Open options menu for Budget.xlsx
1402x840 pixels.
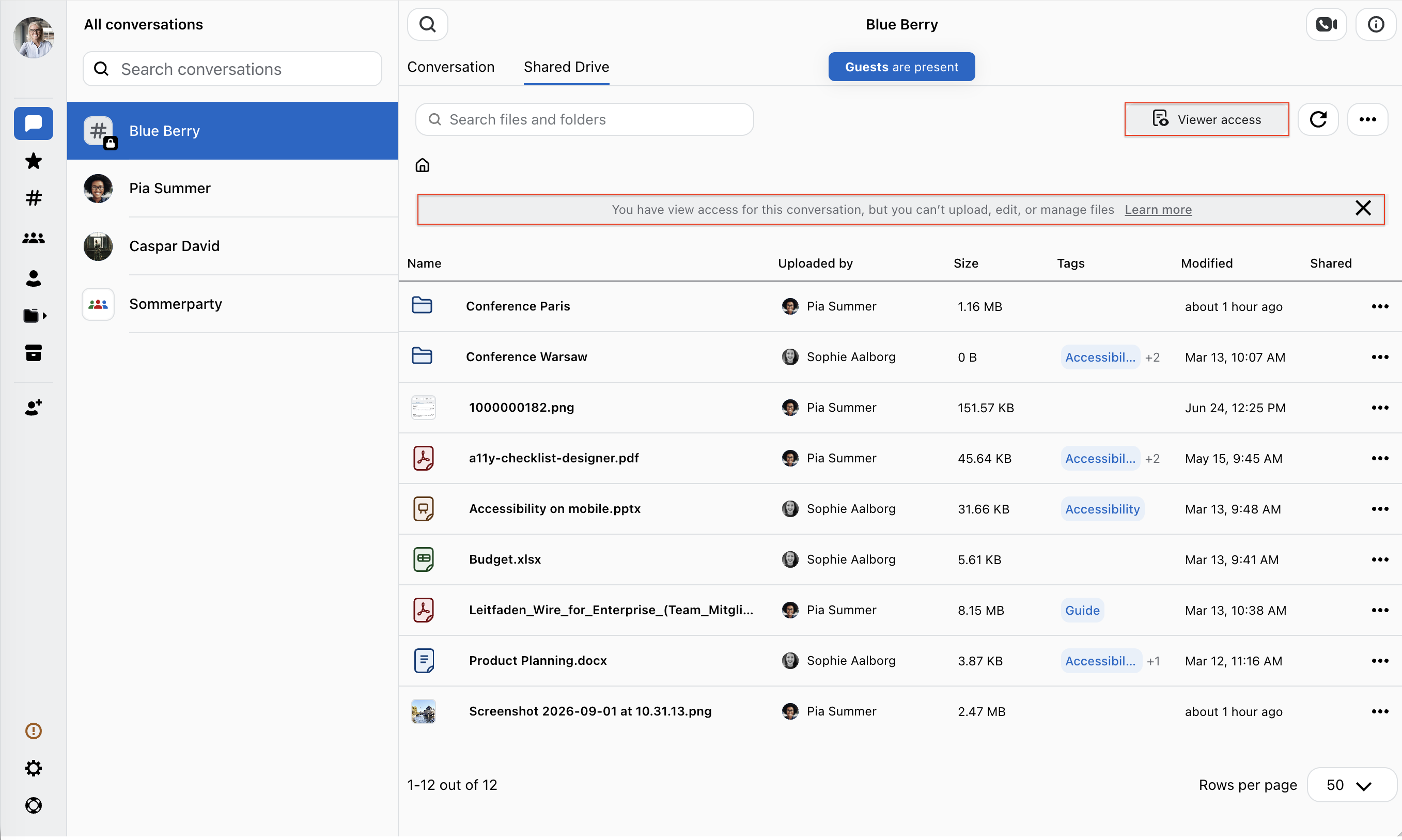click(x=1380, y=559)
